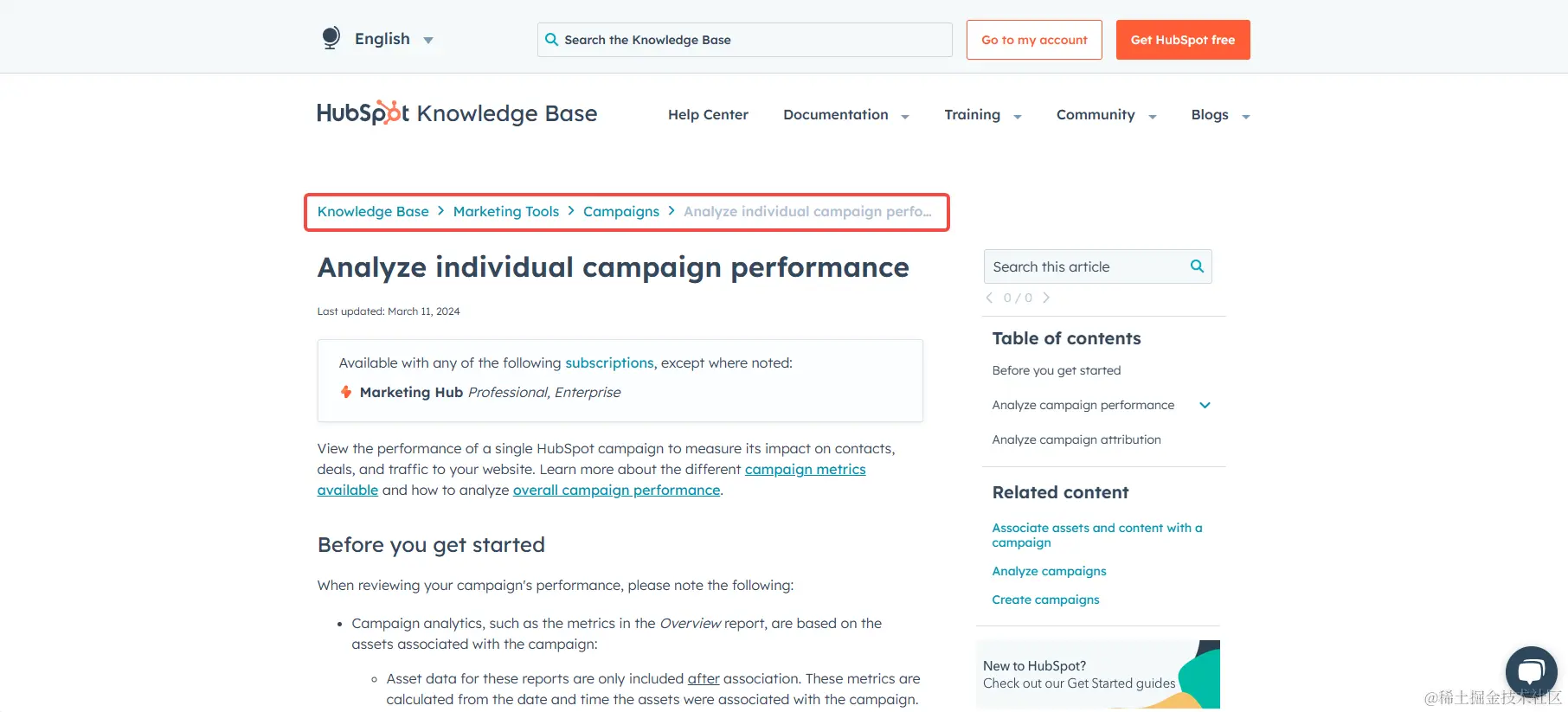Expand the Documentation menu
This screenshot has width=1568, height=712.
845,115
